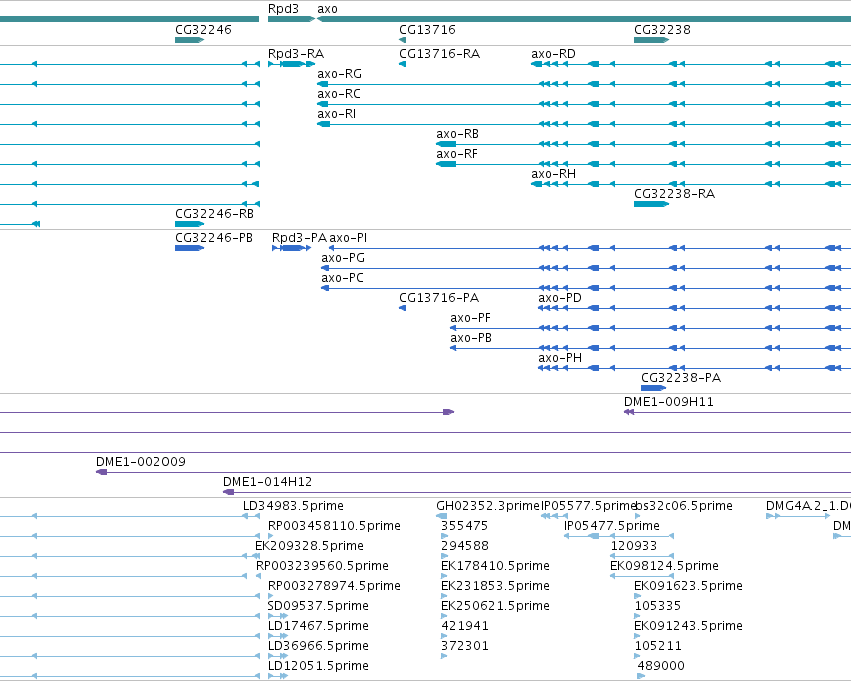The width and height of the screenshot is (851, 681).
Task: Click the DME1-014H12 clone label
Action: 267,482
